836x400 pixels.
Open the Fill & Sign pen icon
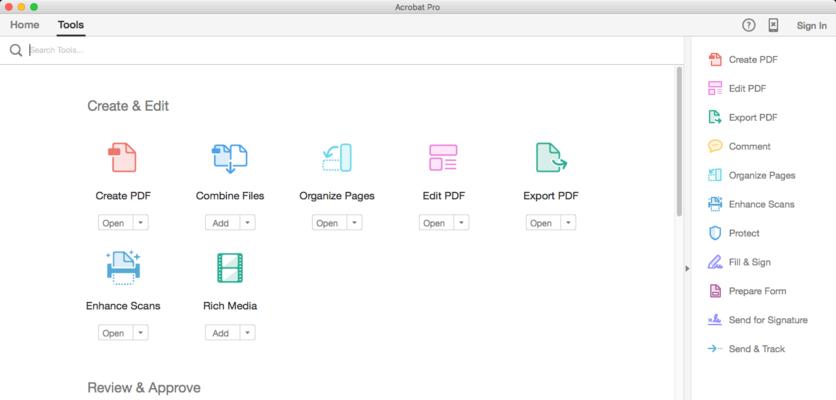click(714, 262)
